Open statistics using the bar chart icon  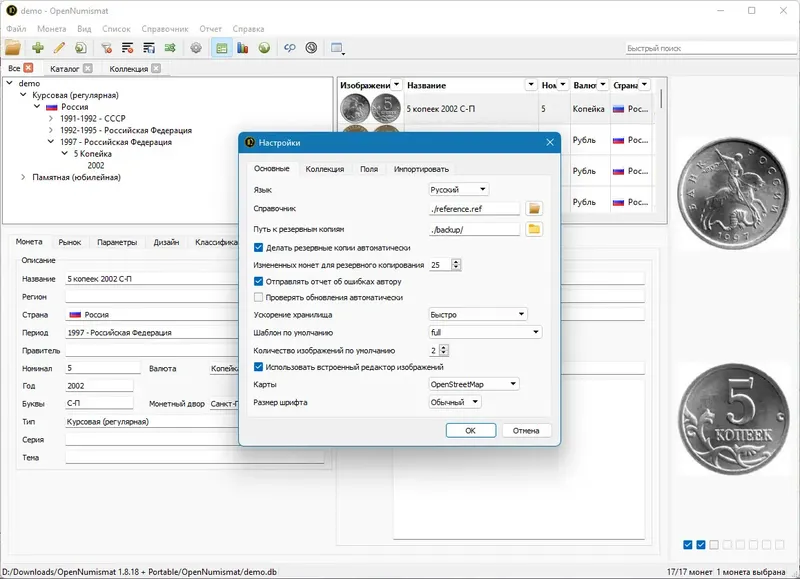[x=243, y=48]
